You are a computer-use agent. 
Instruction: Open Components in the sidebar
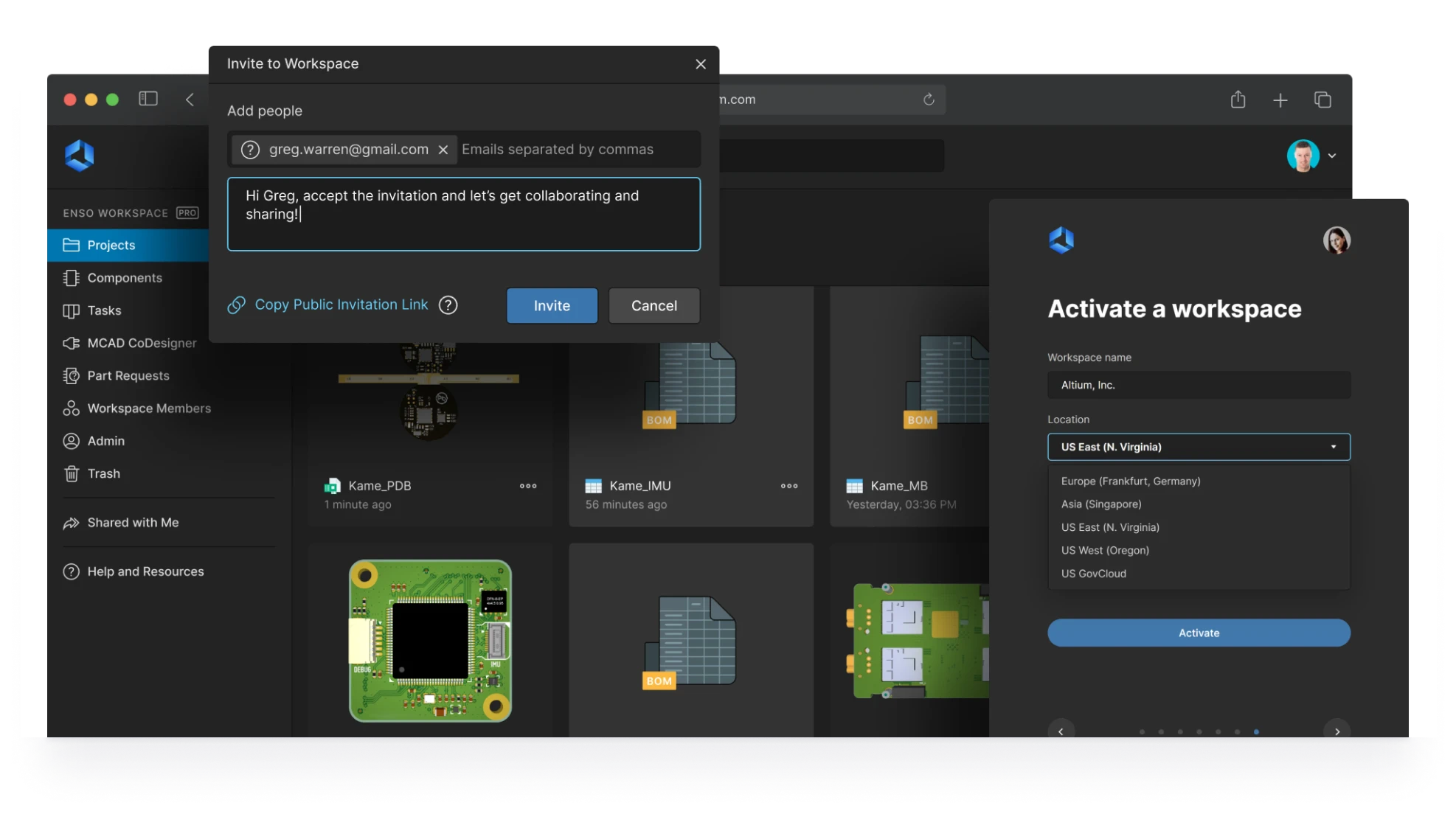[124, 278]
